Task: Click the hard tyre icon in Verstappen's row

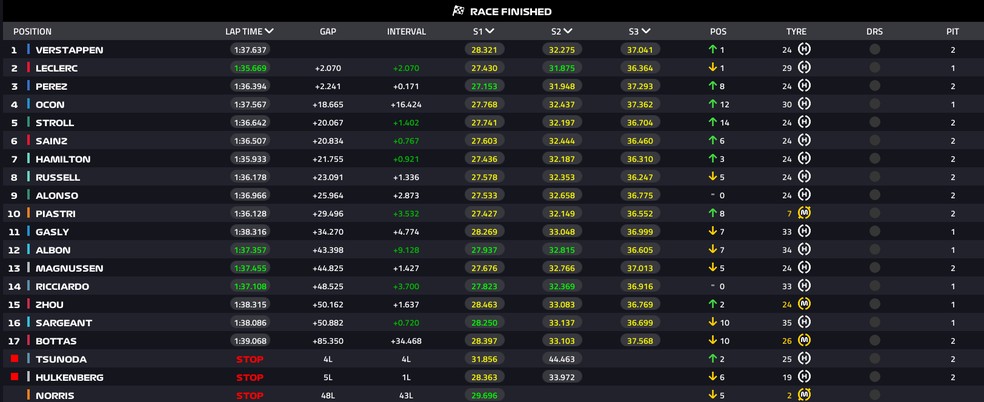Action: (x=804, y=49)
